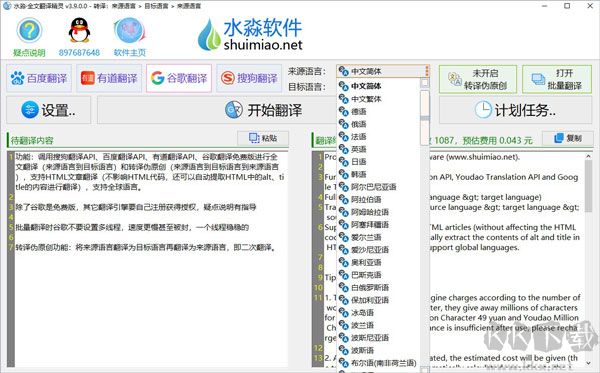Image resolution: width=600 pixels, height=373 pixels.
Task: Click the icon beside 波兰语
Action: click(x=344, y=325)
